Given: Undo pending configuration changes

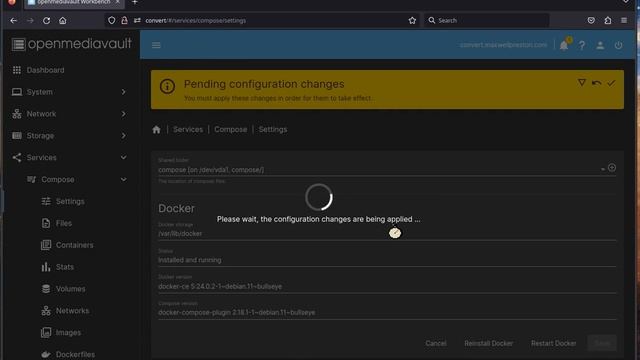Looking at the screenshot, I should [596, 83].
